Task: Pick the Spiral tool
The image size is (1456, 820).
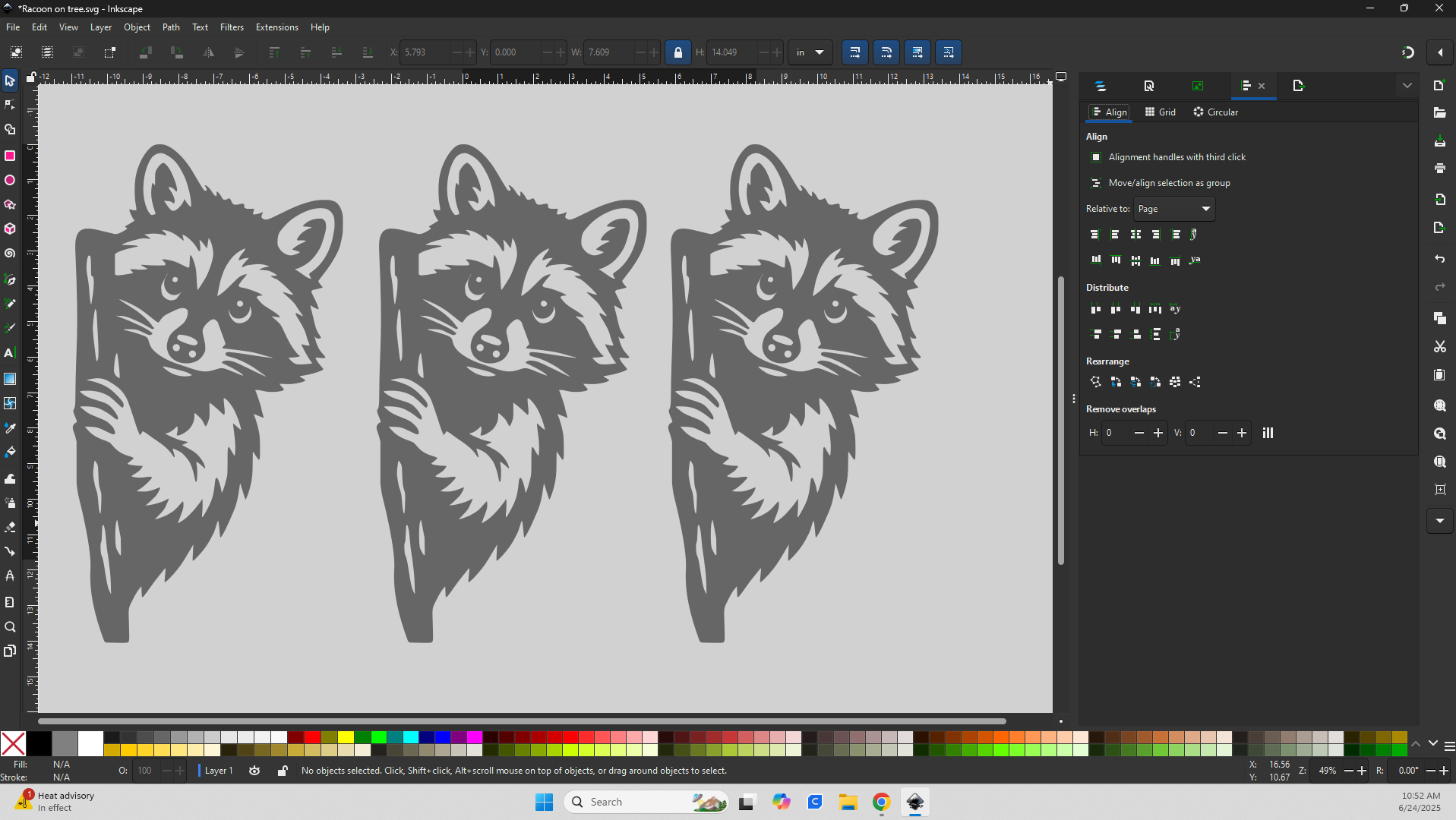Action: coord(10,254)
